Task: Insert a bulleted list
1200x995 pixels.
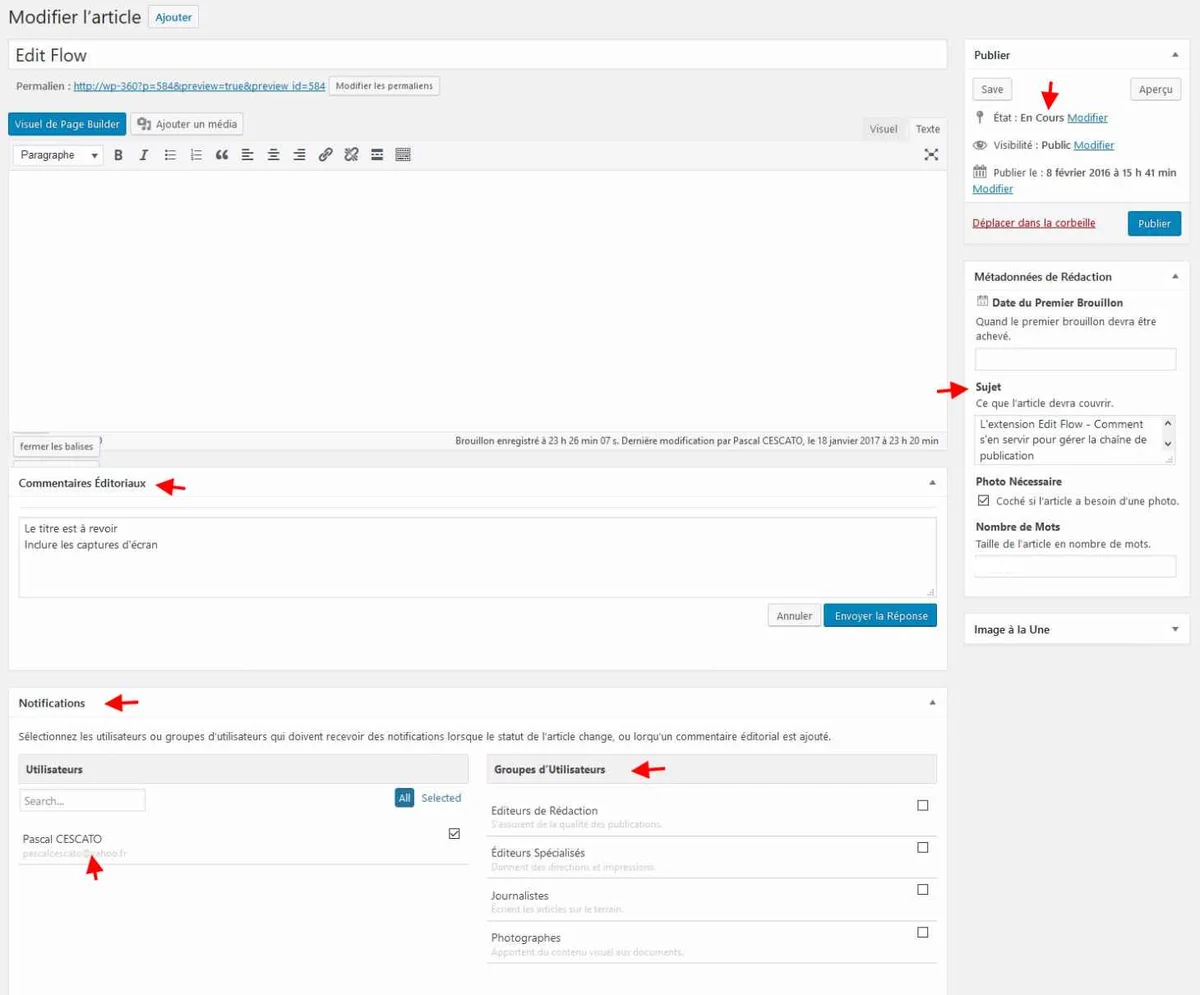Action: (x=170, y=155)
